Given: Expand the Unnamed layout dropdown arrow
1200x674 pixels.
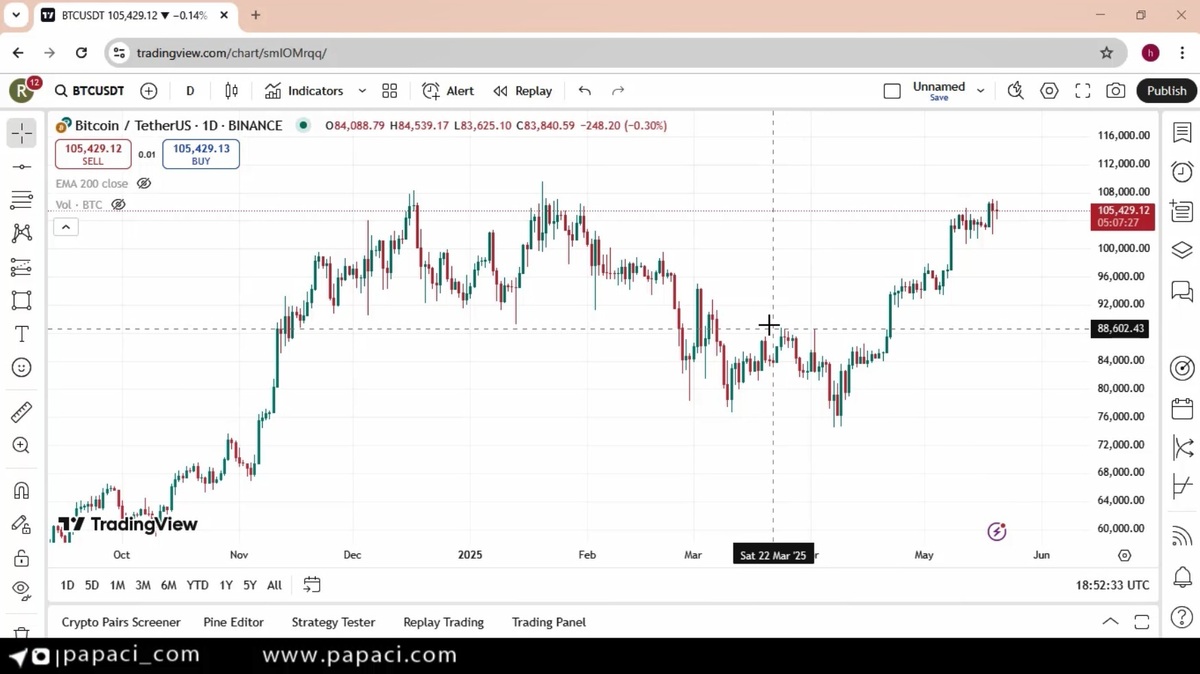Looking at the screenshot, I should tap(980, 91).
